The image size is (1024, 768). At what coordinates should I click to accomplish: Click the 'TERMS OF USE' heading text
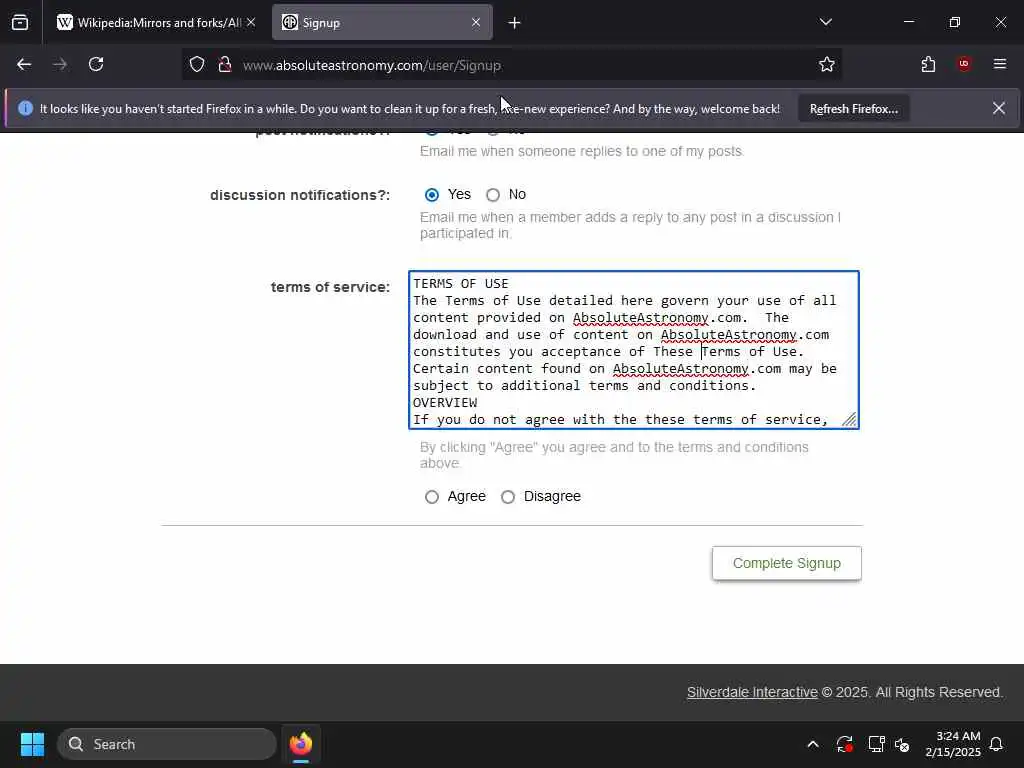pyautogui.click(x=460, y=284)
